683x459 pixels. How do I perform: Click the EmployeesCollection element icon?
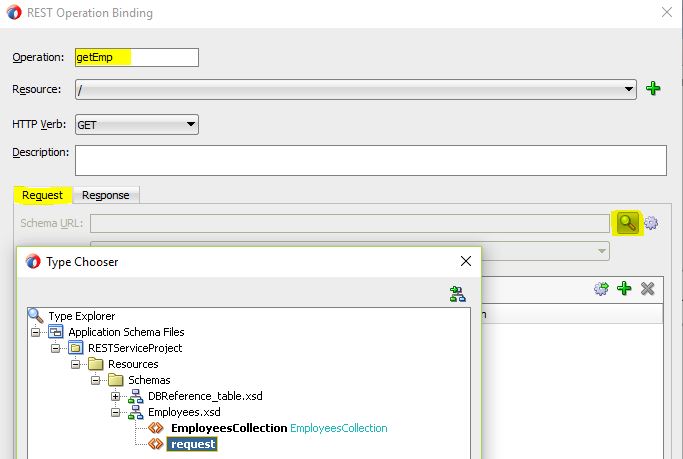click(x=156, y=428)
